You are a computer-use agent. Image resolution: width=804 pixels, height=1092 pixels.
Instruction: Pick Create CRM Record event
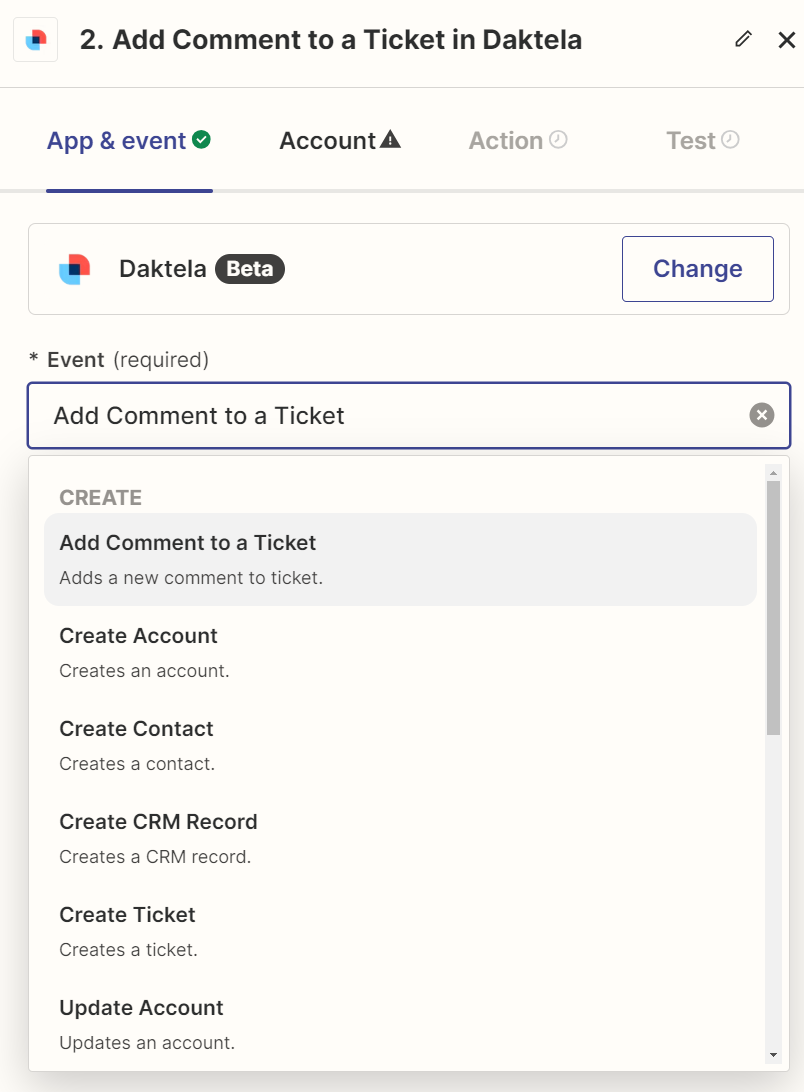[x=158, y=822]
